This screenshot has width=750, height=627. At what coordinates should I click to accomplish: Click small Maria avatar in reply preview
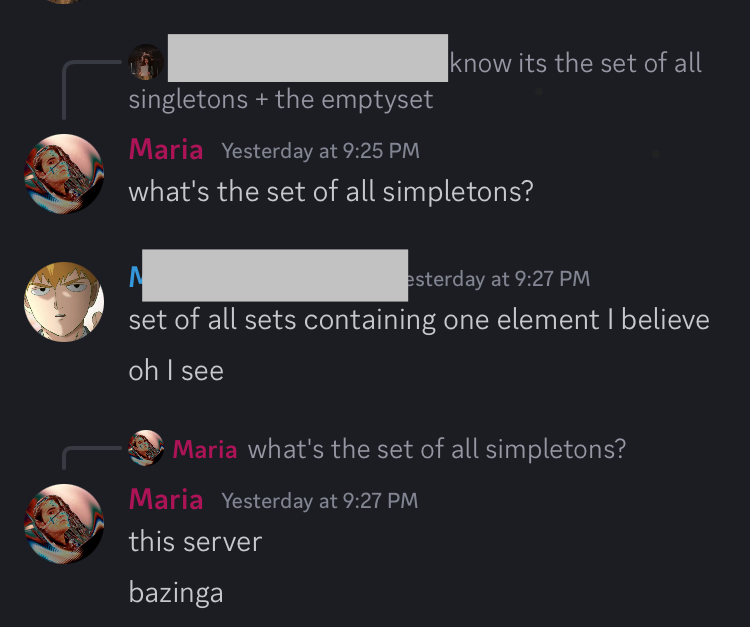[146, 448]
